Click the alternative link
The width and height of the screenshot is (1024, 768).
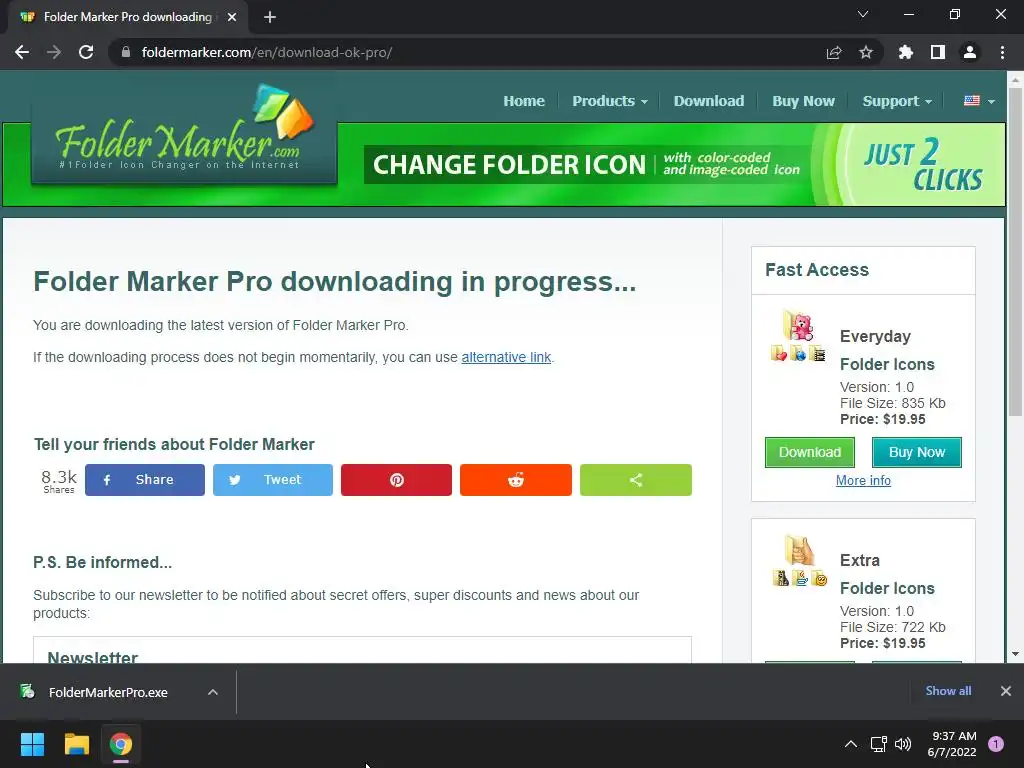point(506,357)
